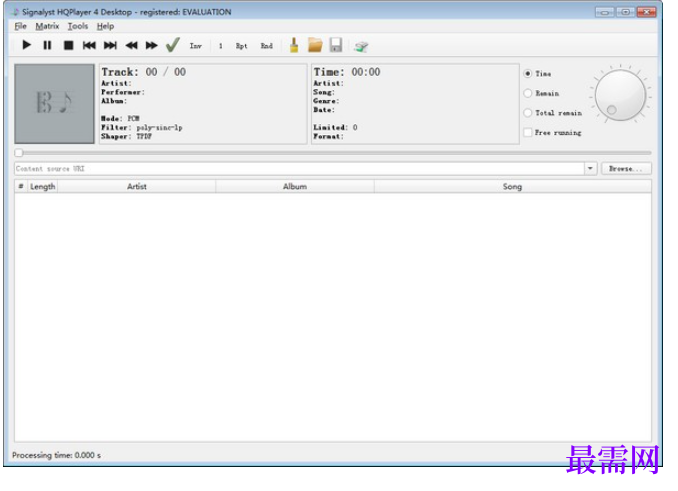Toggle the repeat-one '1' button

(x=221, y=46)
